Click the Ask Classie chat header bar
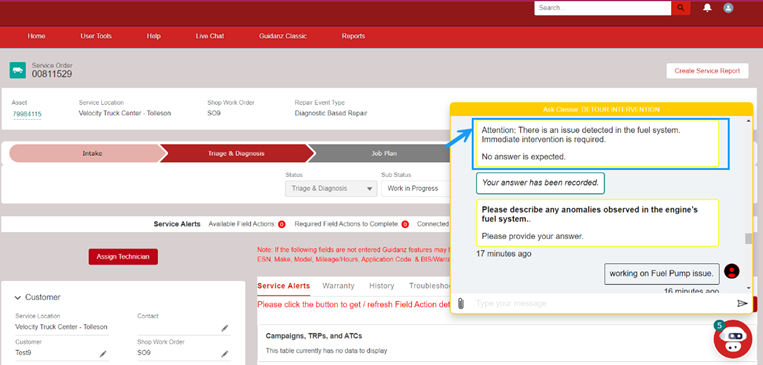Screen dimensions: 763x365 [601, 109]
